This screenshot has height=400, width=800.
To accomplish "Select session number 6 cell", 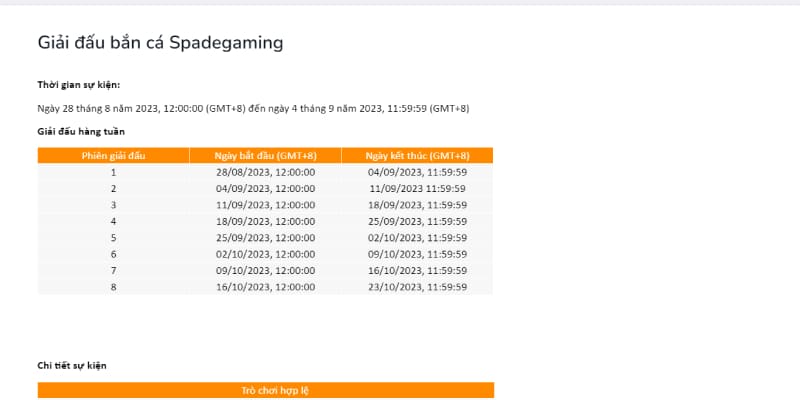I will tap(113, 254).
